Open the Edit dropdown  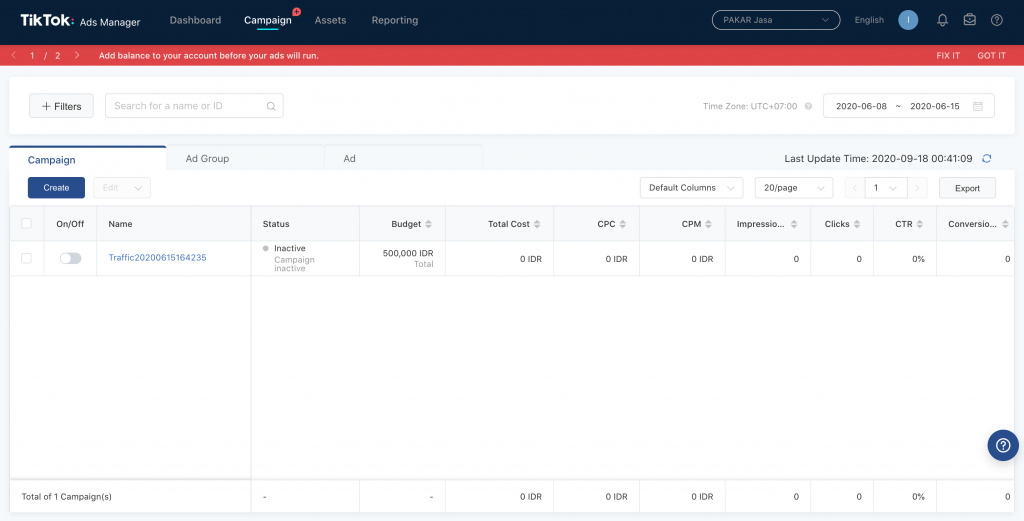(122, 188)
